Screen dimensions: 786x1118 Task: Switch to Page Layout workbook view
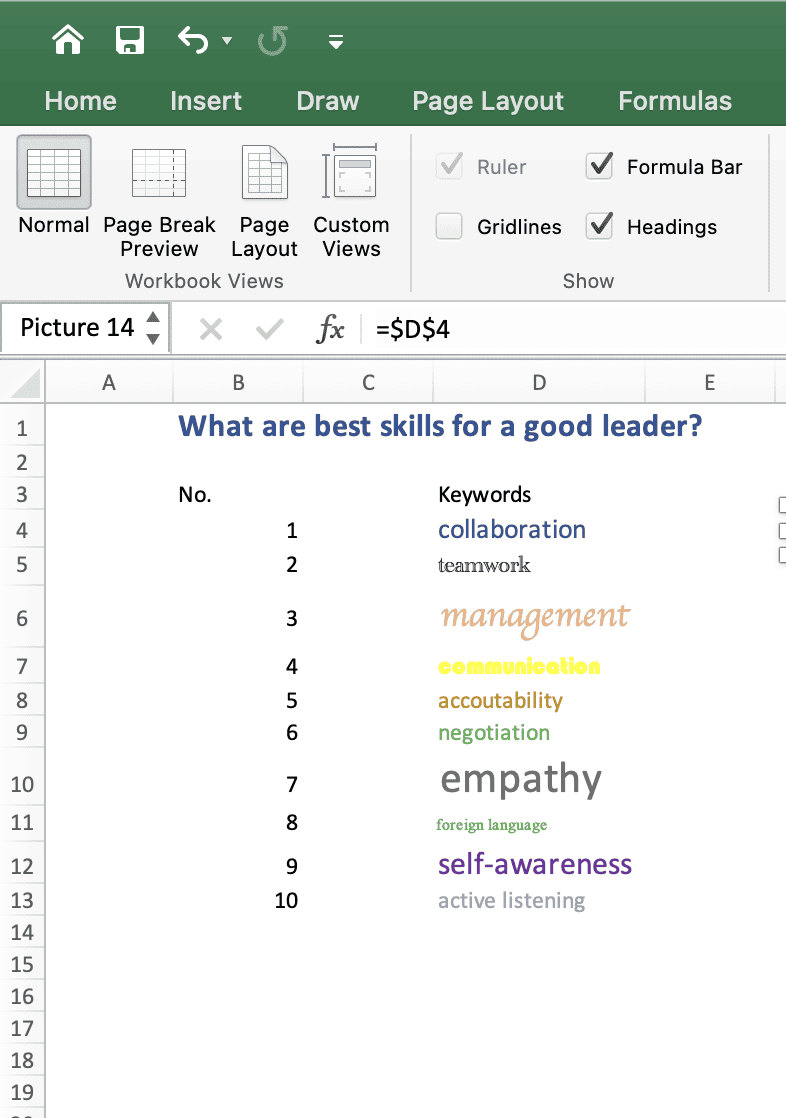tap(265, 202)
